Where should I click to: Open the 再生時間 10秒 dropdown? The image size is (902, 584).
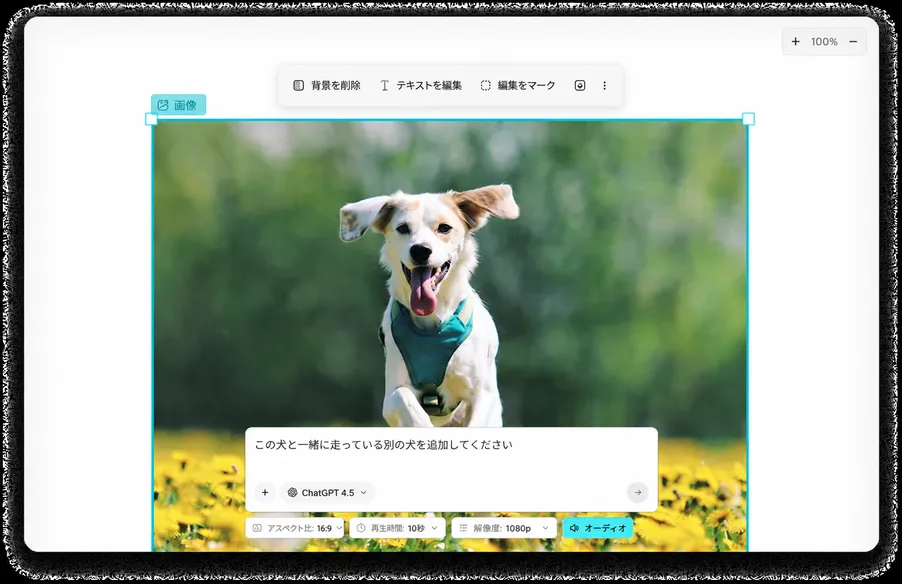tap(398, 528)
